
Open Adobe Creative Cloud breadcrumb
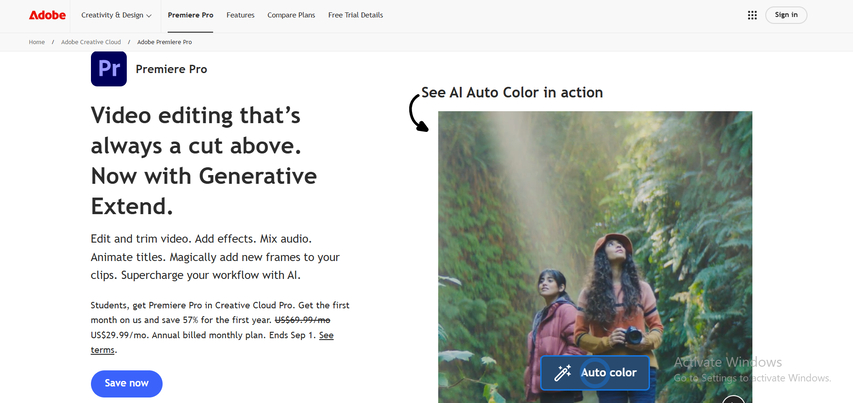(91, 42)
